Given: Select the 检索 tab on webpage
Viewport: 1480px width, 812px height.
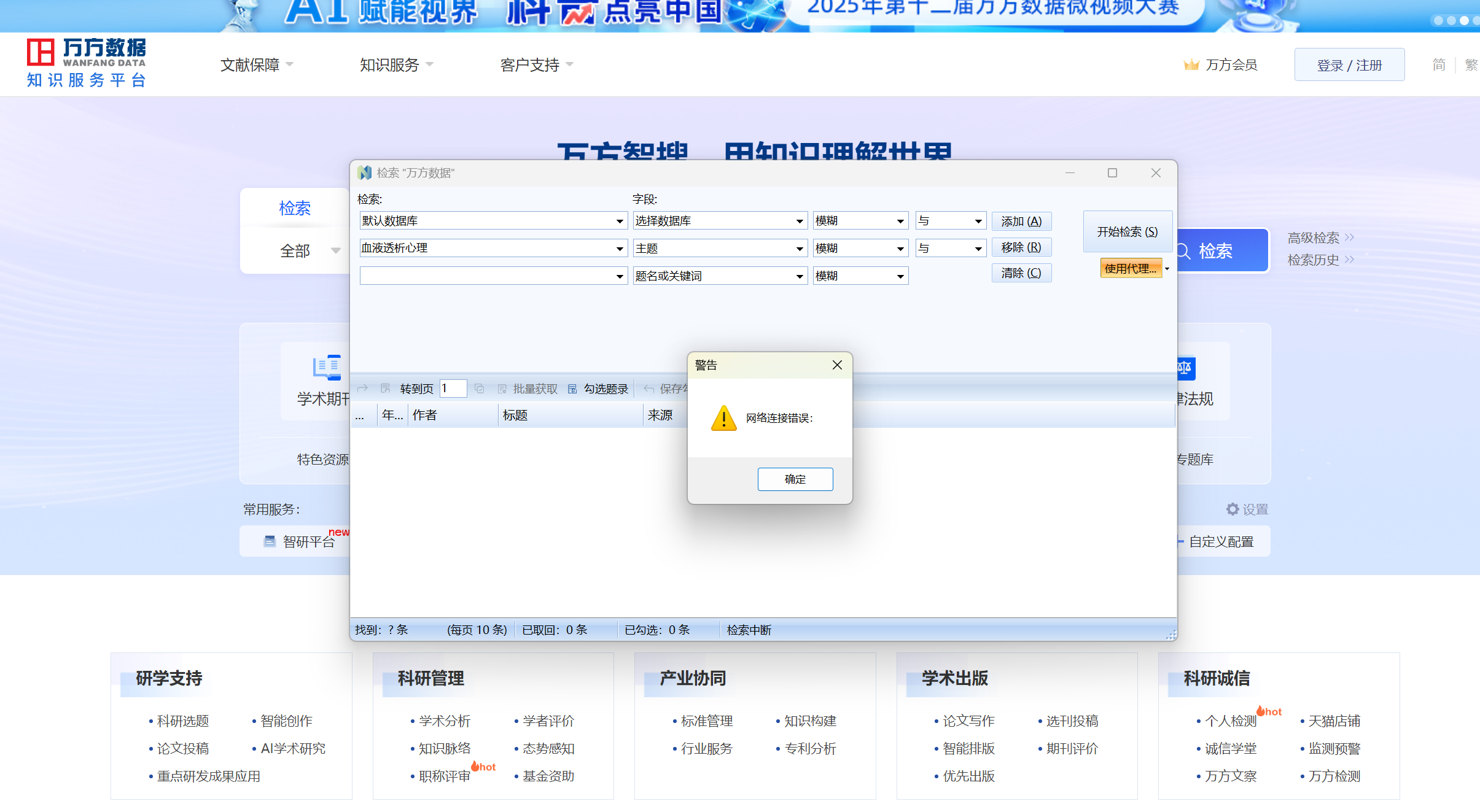Looking at the screenshot, I should [x=295, y=208].
